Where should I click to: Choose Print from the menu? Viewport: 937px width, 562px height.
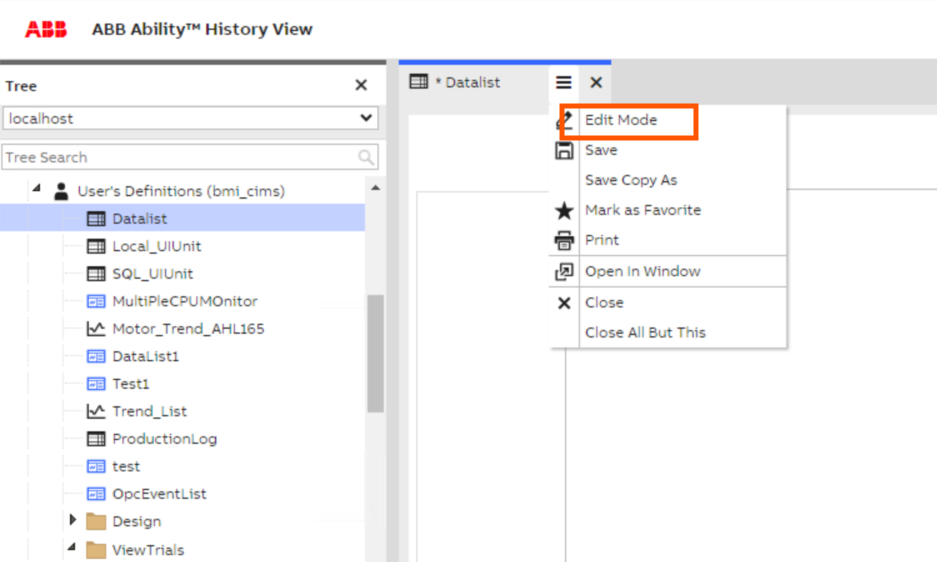point(602,240)
